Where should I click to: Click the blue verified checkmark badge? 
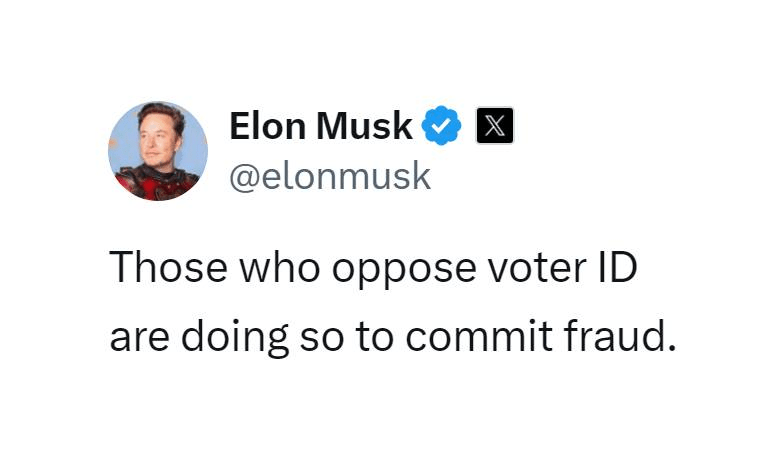pyautogui.click(x=441, y=127)
